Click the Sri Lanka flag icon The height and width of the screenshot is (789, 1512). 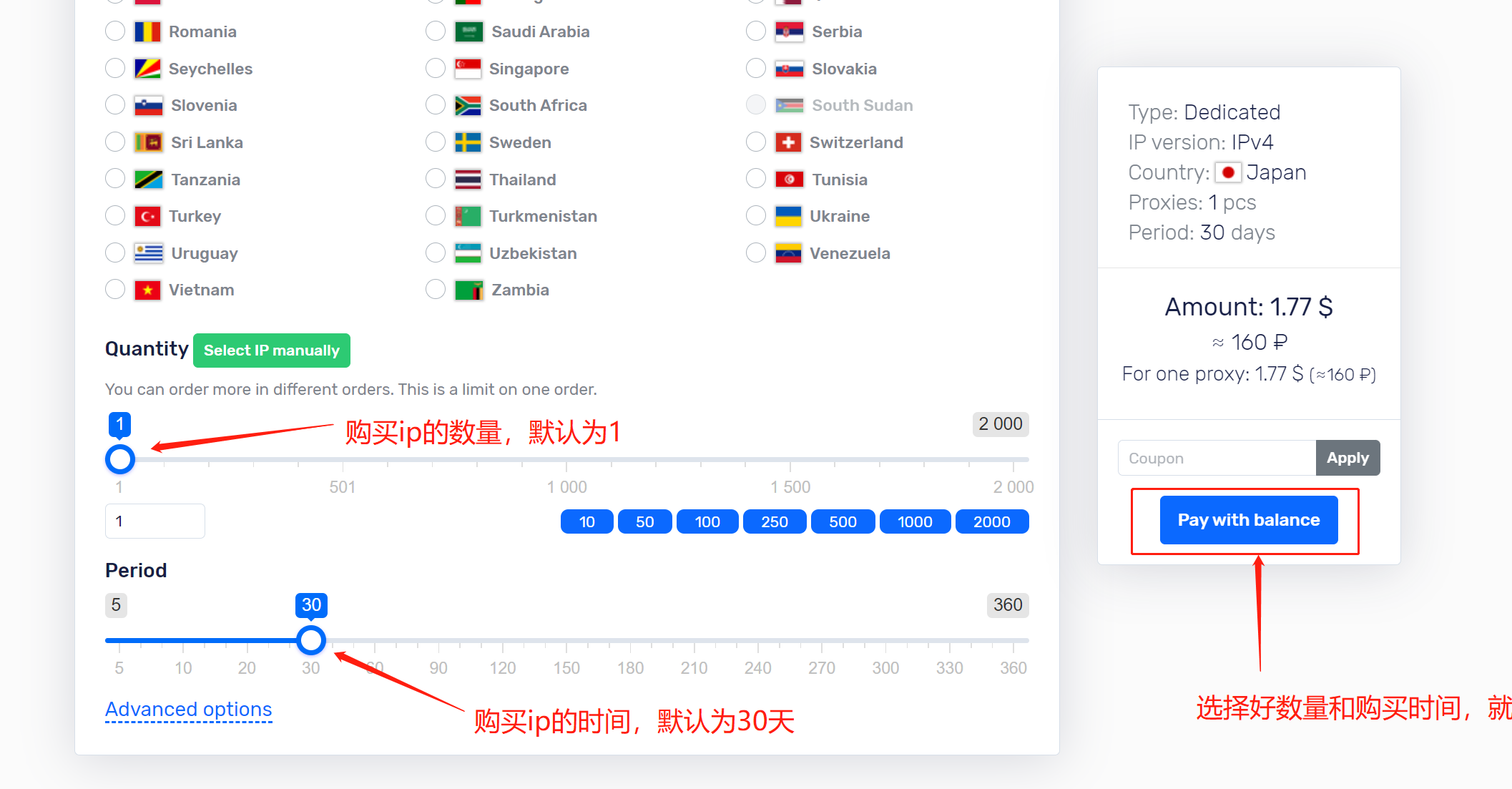tap(149, 142)
